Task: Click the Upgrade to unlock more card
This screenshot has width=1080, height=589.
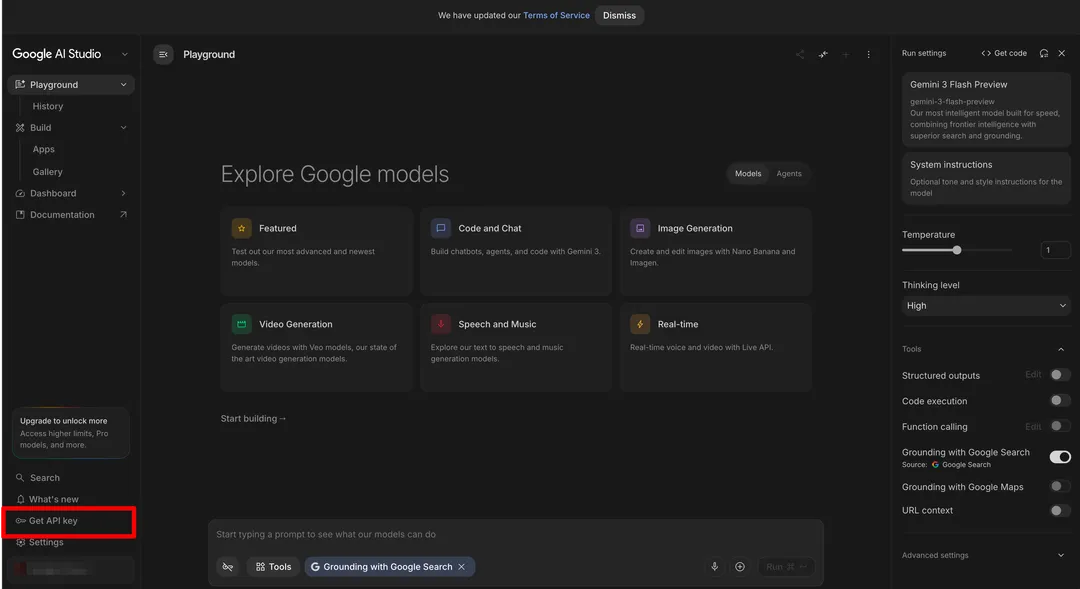Action: [71, 433]
